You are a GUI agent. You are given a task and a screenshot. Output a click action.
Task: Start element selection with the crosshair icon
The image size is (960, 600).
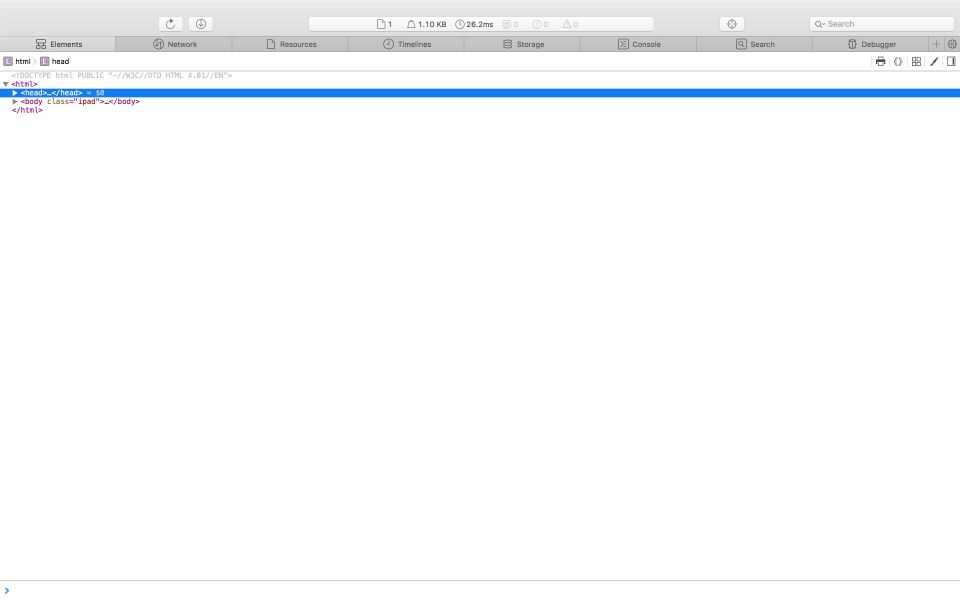[x=732, y=24]
